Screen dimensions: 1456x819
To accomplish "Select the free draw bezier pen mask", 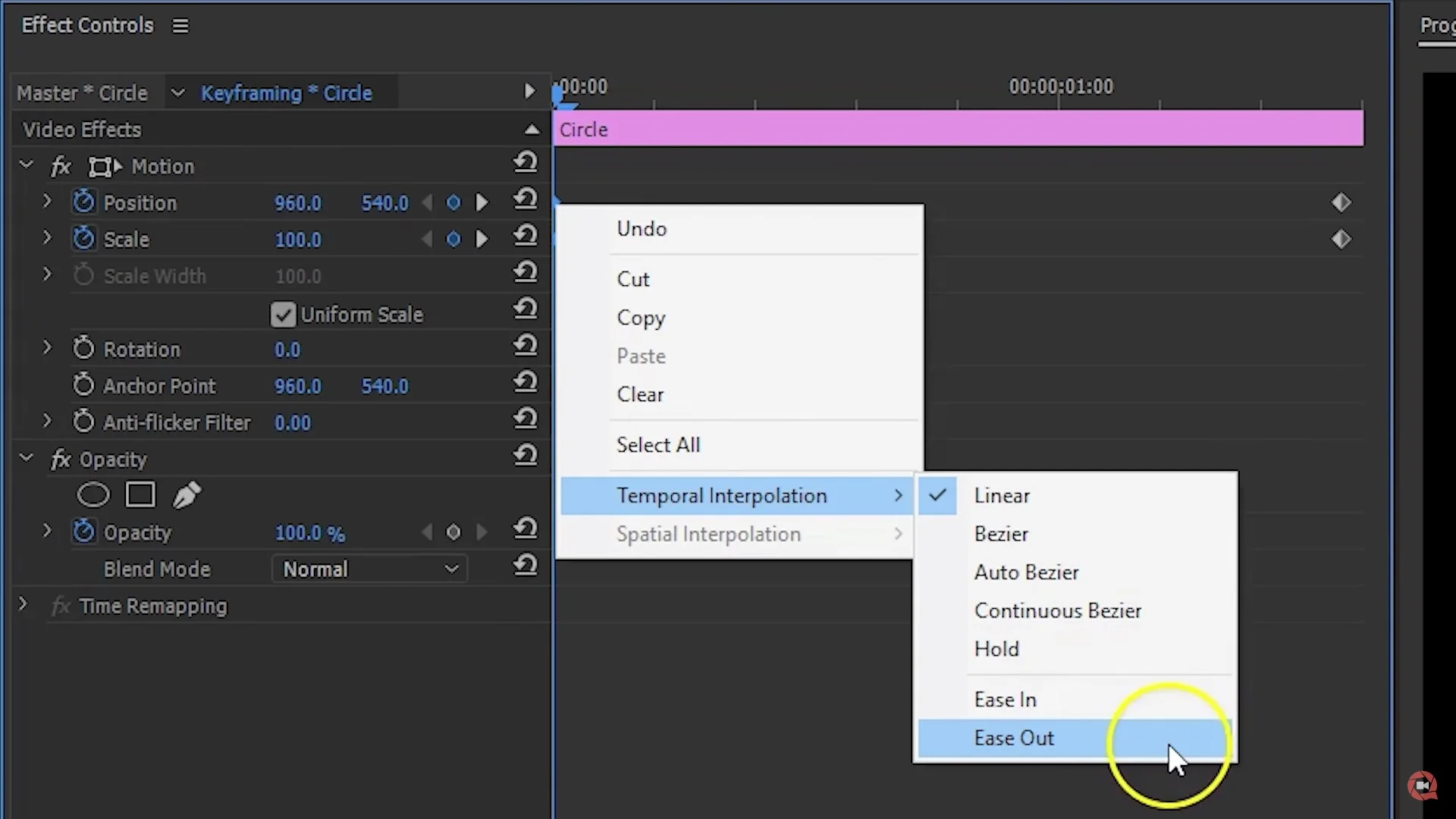I will (187, 495).
